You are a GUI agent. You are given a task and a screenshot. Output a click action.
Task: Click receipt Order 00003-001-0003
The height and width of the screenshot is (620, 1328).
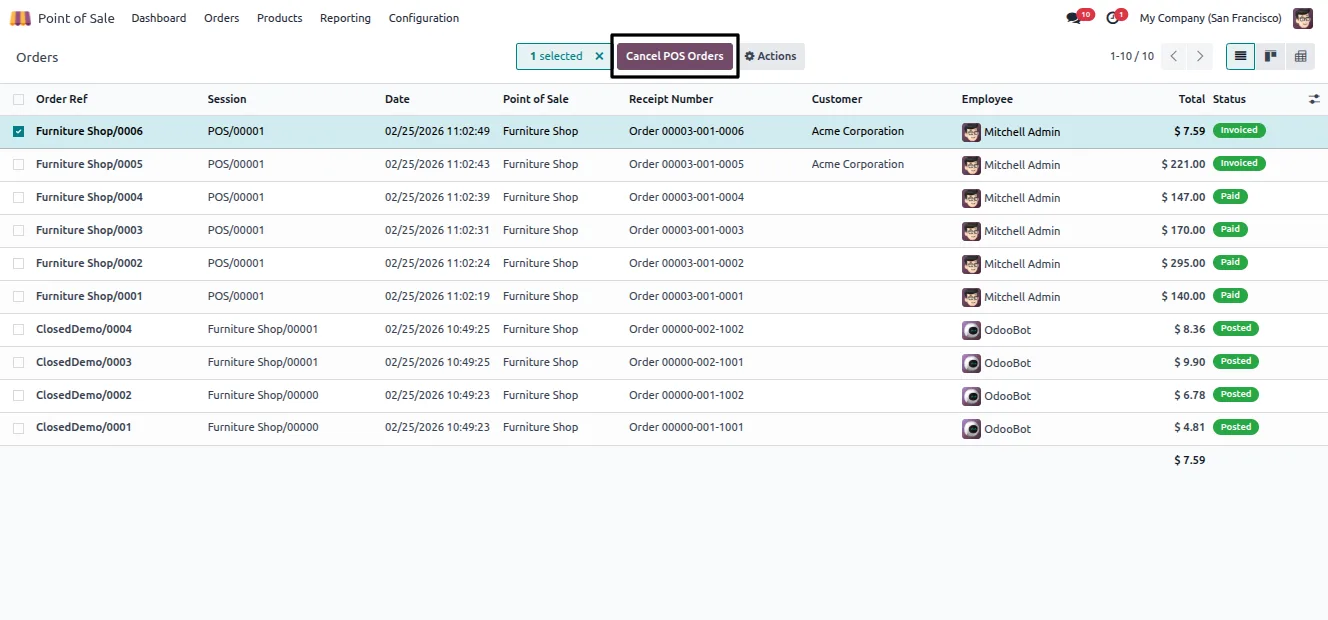pos(686,230)
